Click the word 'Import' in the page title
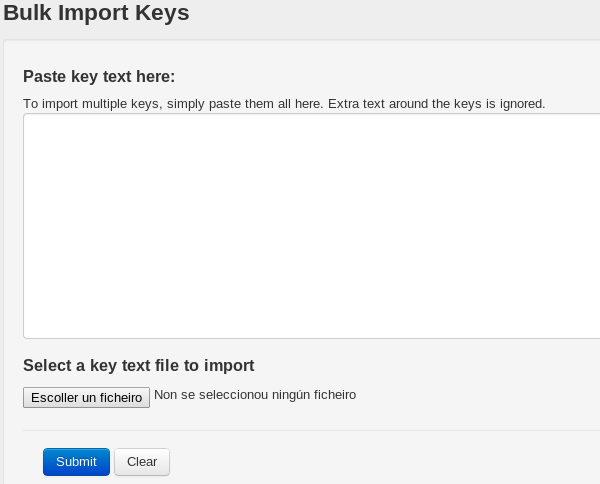Screen dimensions: 600x484 [x=96, y=13]
